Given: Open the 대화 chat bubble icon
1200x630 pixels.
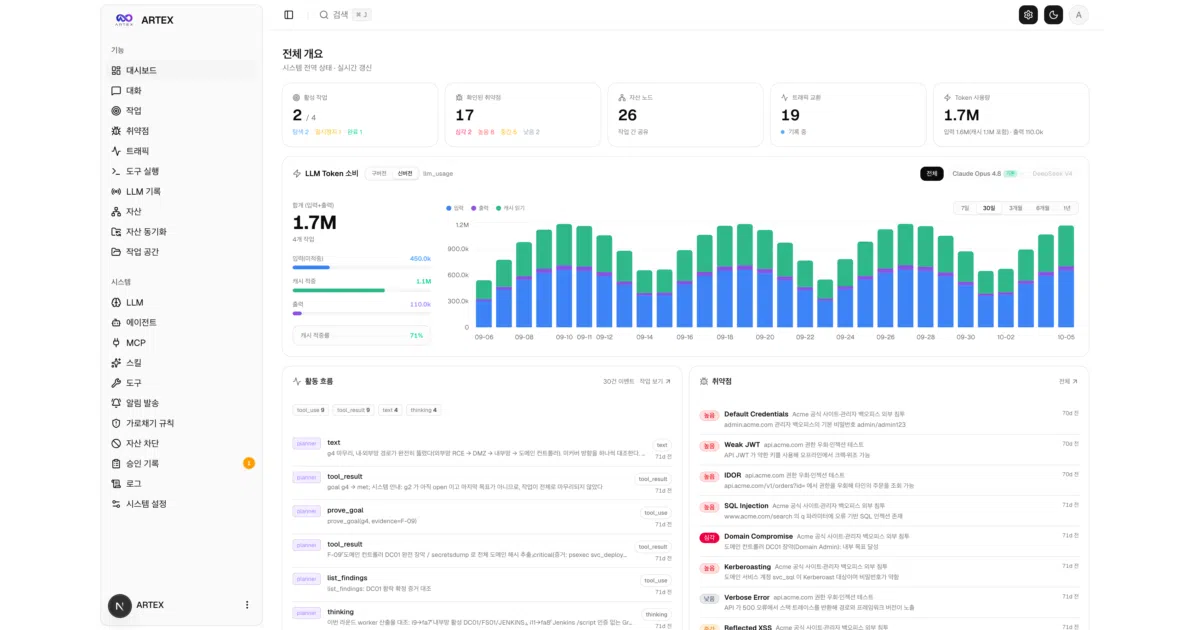Looking at the screenshot, I should tap(116, 90).
